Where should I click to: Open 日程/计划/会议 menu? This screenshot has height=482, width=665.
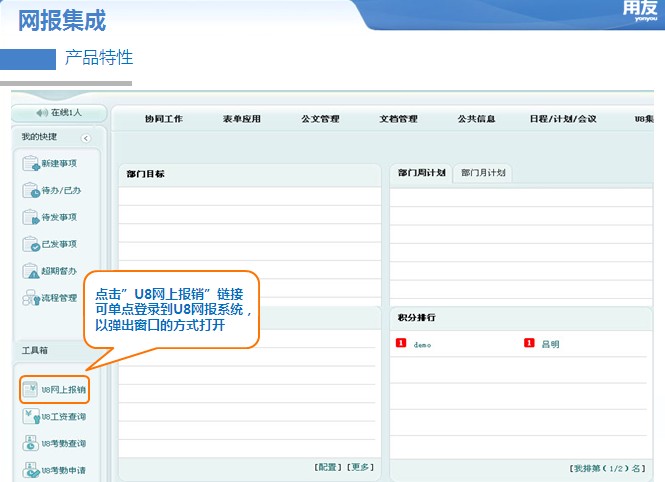click(563, 119)
